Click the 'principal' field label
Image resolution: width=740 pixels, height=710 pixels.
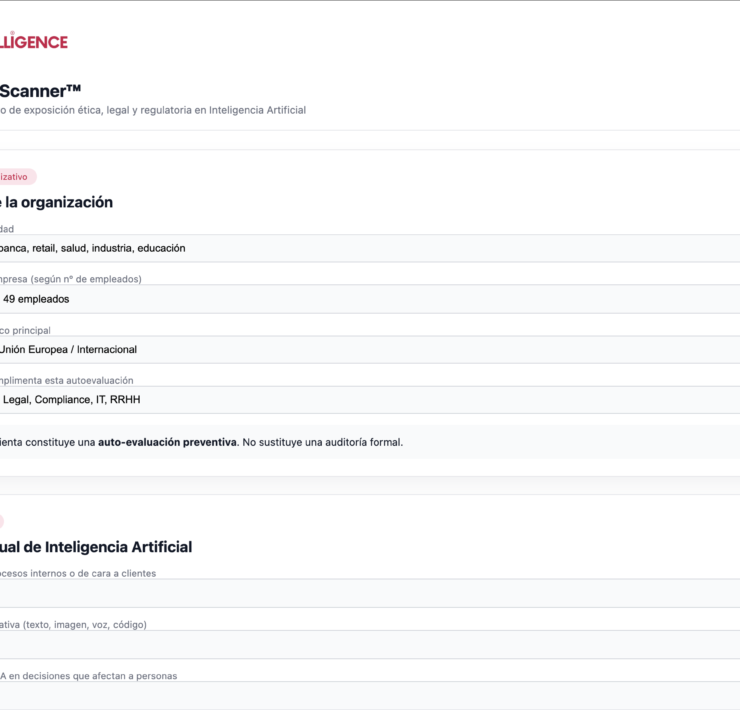25,330
